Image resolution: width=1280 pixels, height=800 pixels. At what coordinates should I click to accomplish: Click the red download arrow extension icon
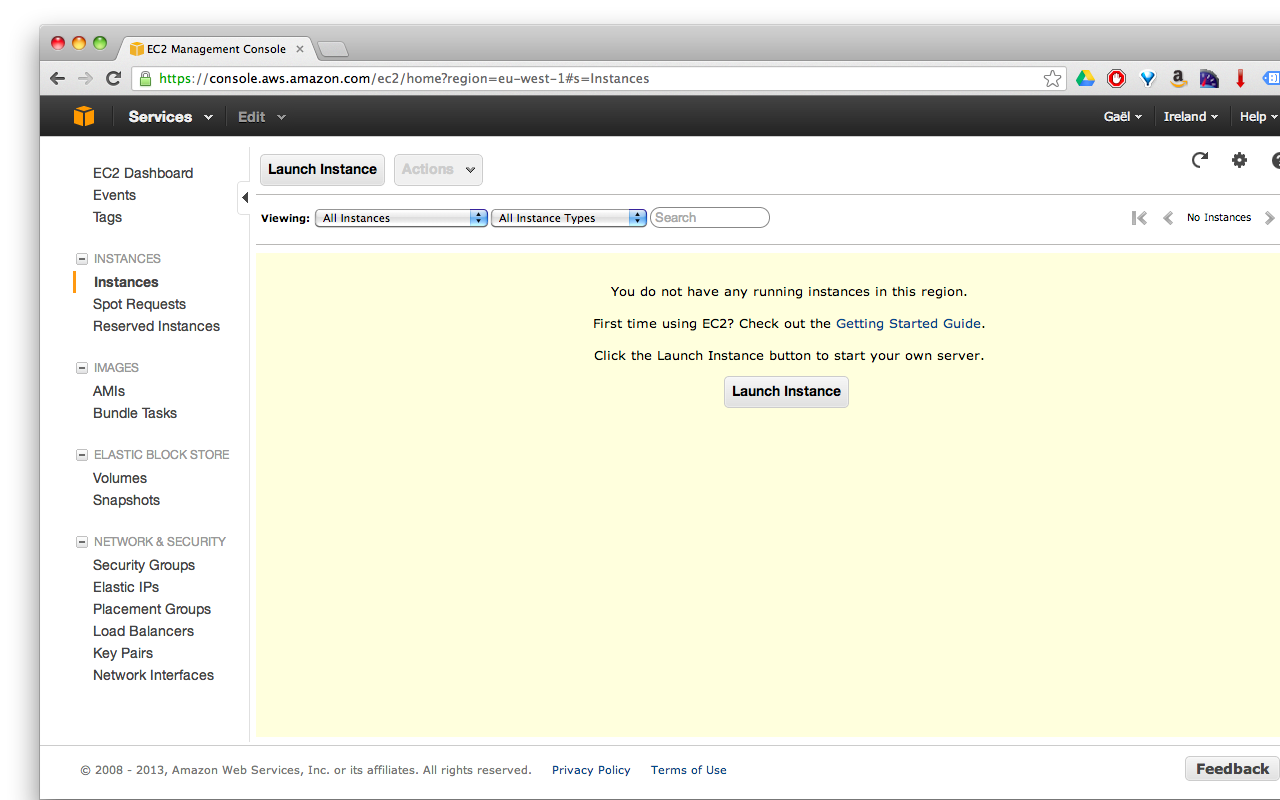[1240, 77]
